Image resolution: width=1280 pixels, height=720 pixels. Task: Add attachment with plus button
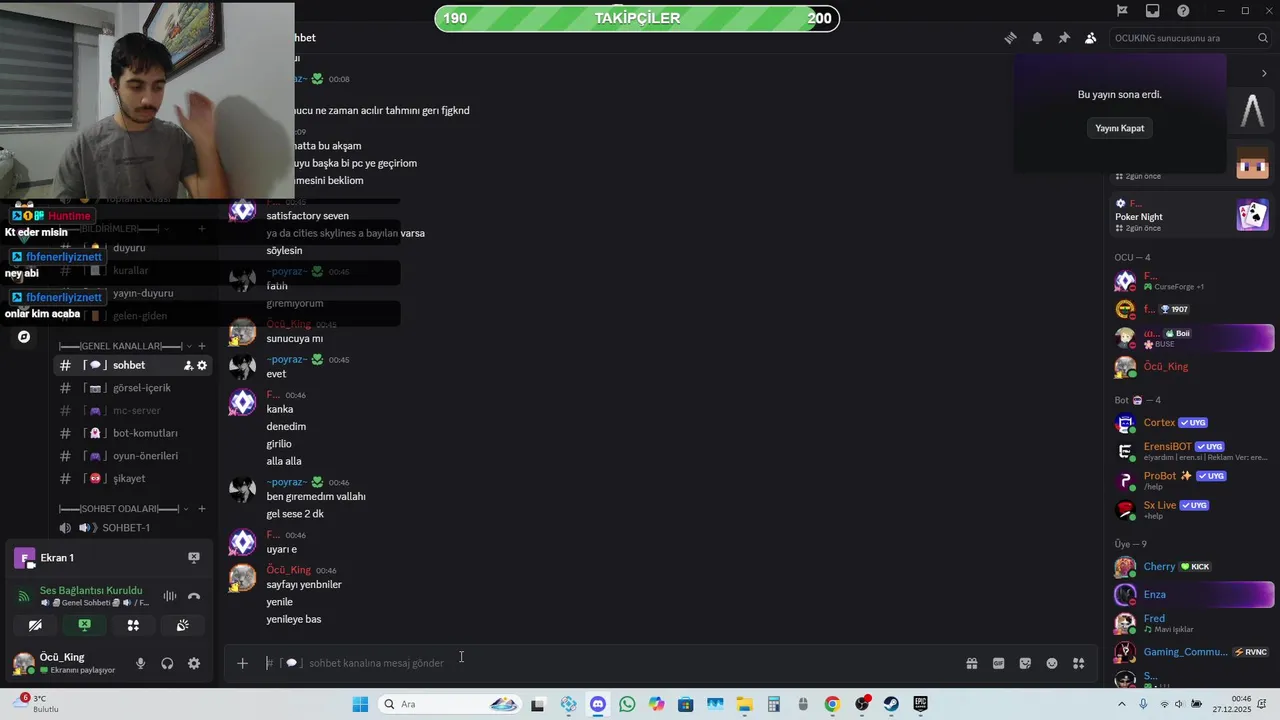coord(242,663)
